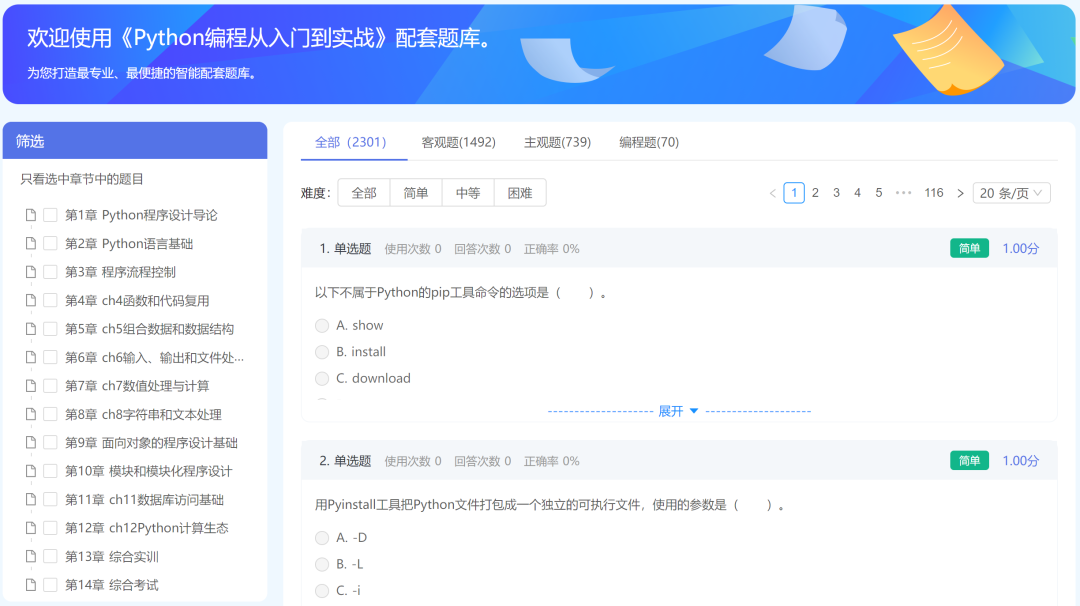Filter questions by 困难 difficulty
The height and width of the screenshot is (606, 1080).
pos(520,192)
